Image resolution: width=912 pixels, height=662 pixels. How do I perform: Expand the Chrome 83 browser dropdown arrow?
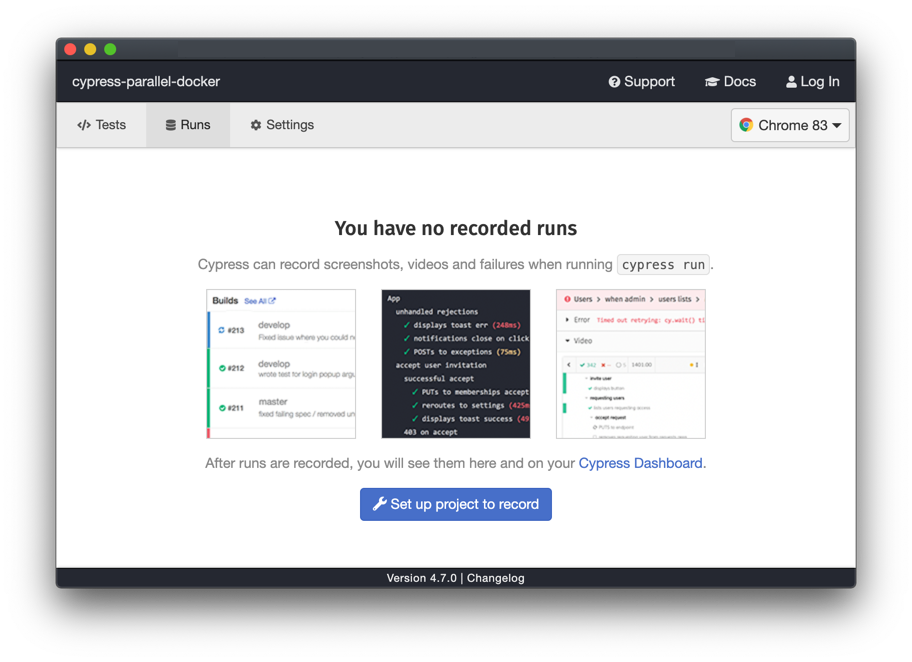pyautogui.click(x=837, y=126)
